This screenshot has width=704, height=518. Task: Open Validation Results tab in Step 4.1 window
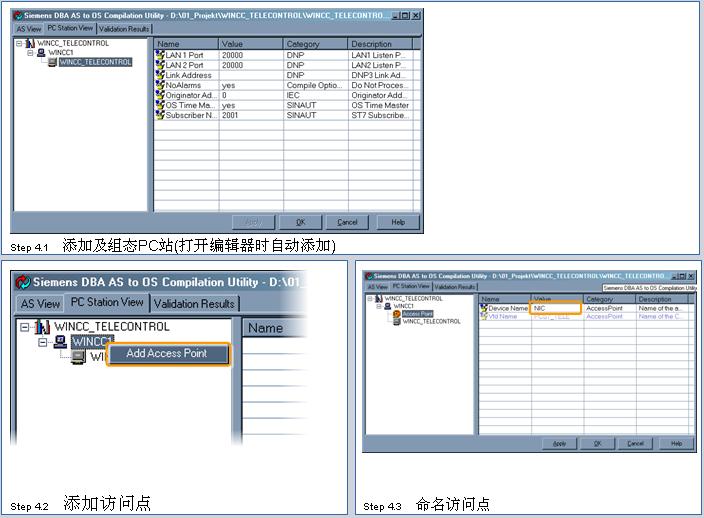click(124, 29)
